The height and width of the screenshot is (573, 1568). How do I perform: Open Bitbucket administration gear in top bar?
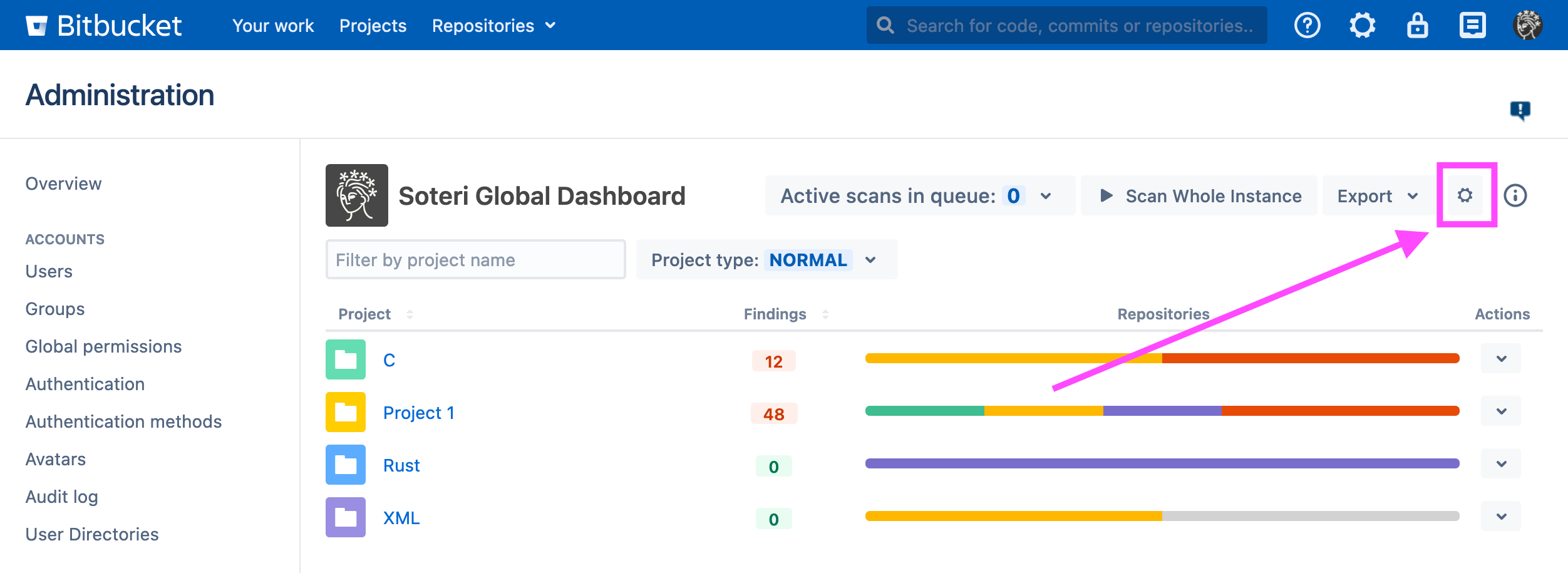[x=1362, y=26]
